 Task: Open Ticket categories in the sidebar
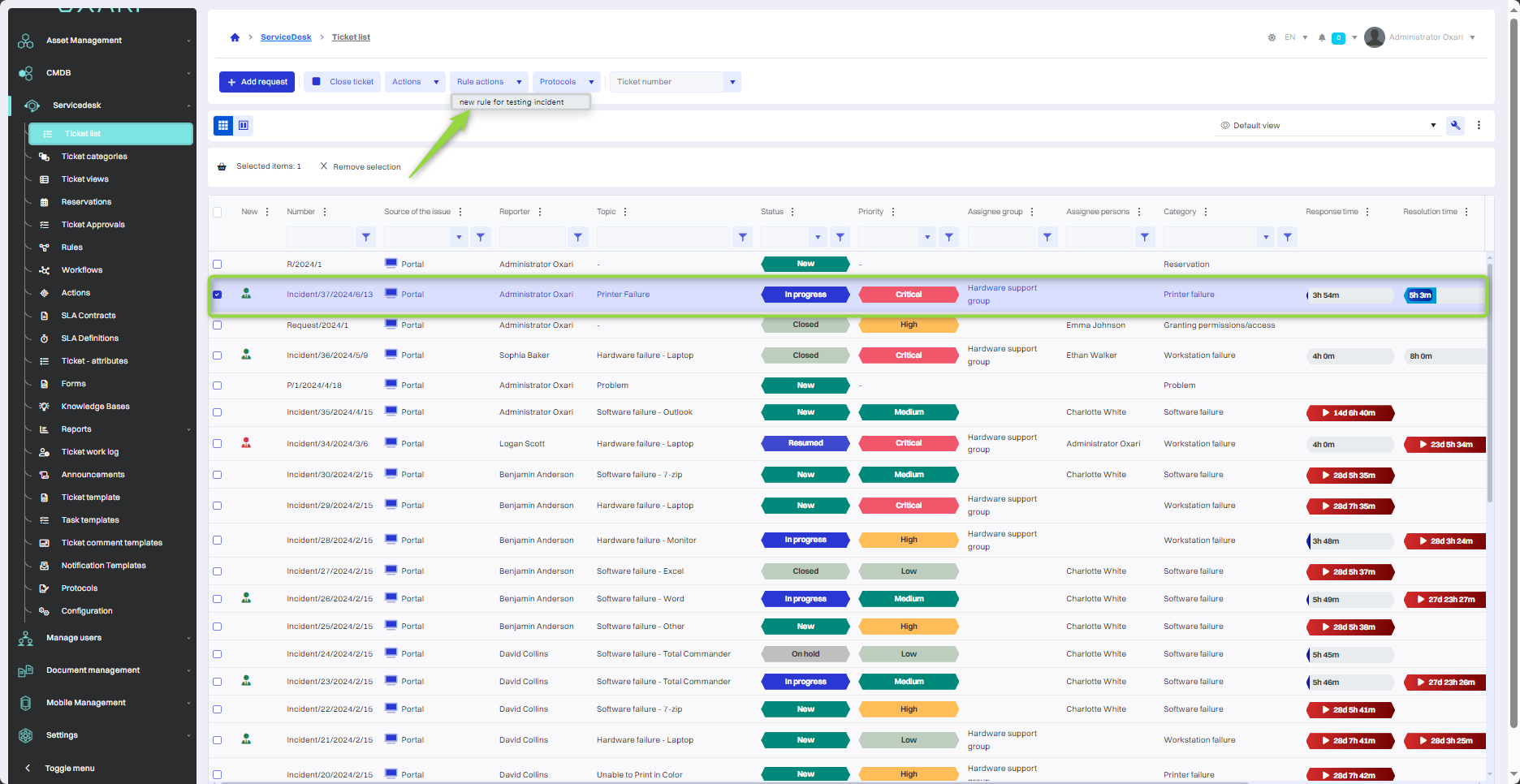coord(94,157)
